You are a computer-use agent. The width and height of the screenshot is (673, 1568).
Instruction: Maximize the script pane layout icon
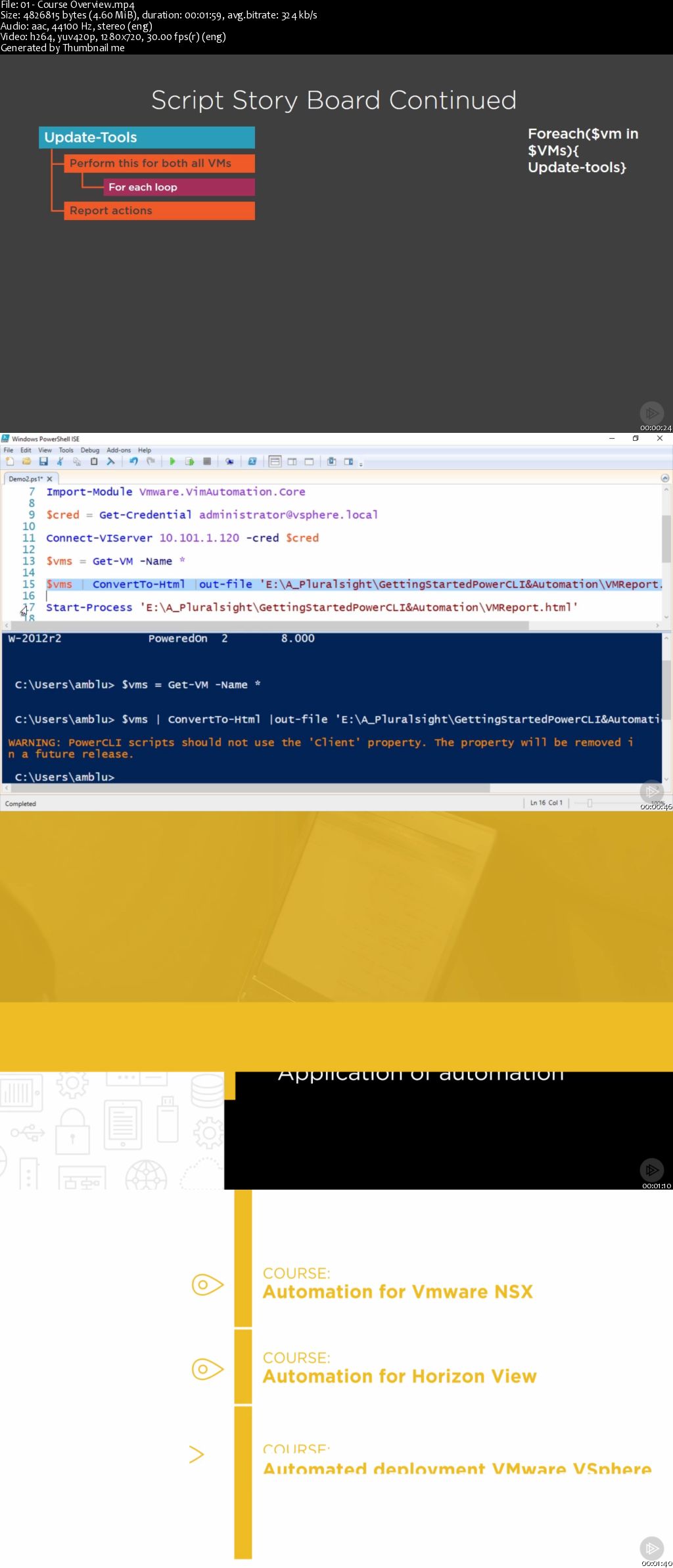tap(309, 461)
